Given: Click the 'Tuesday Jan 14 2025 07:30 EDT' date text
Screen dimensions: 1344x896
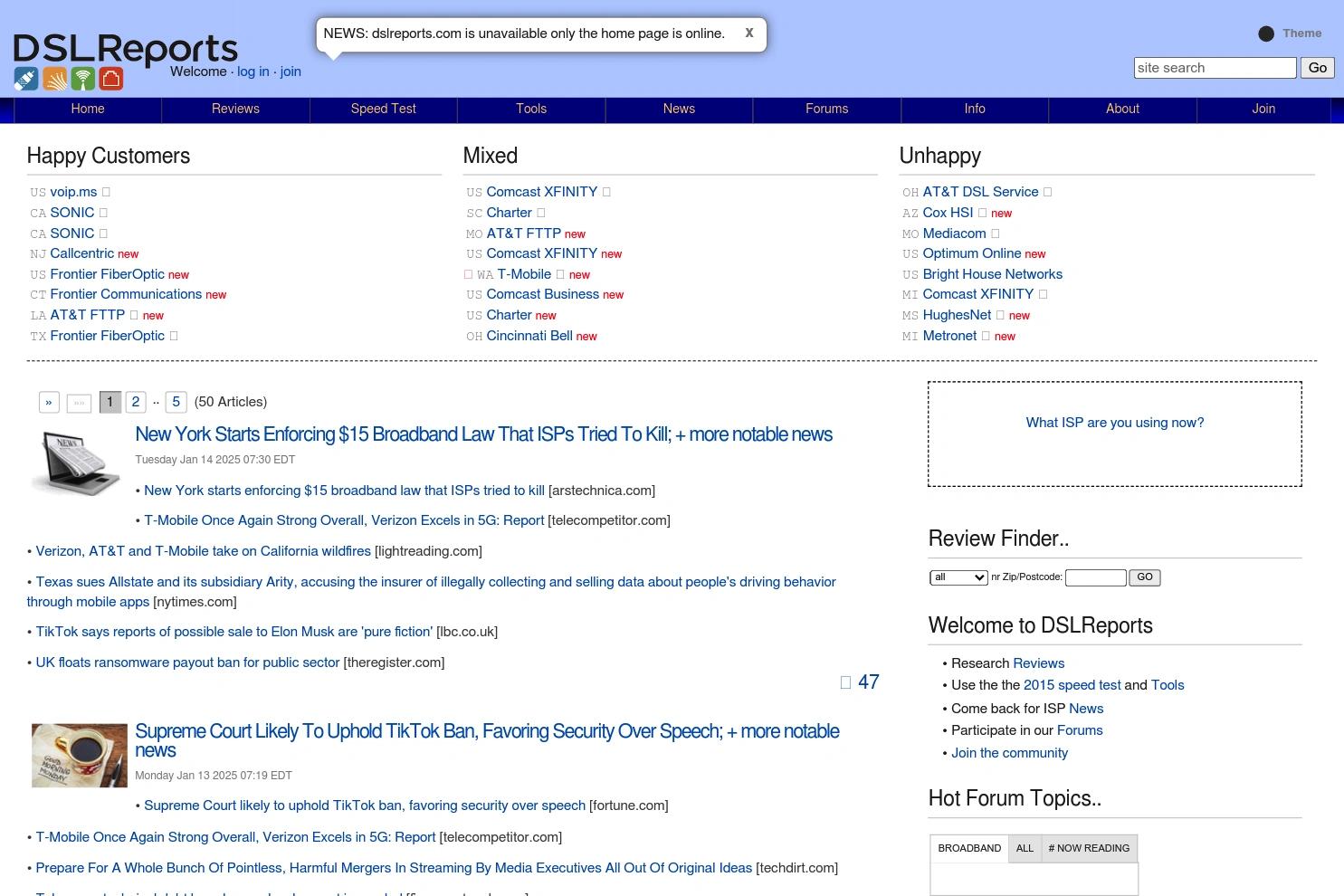Looking at the screenshot, I should pyautogui.click(x=215, y=460).
